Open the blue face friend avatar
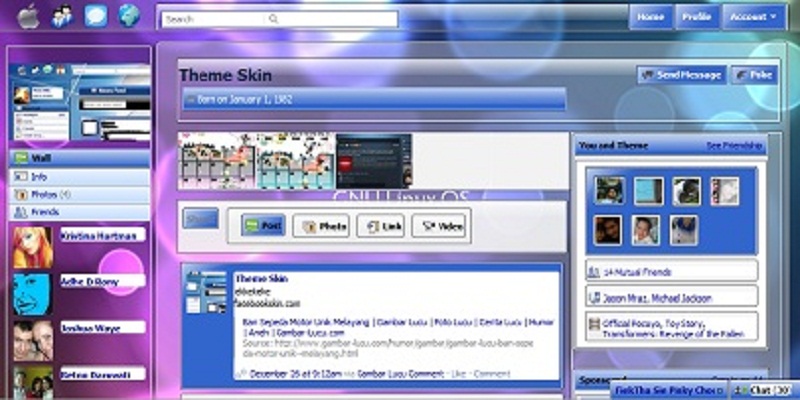Screen dimensions: 800x400 pyautogui.click(x=33, y=294)
